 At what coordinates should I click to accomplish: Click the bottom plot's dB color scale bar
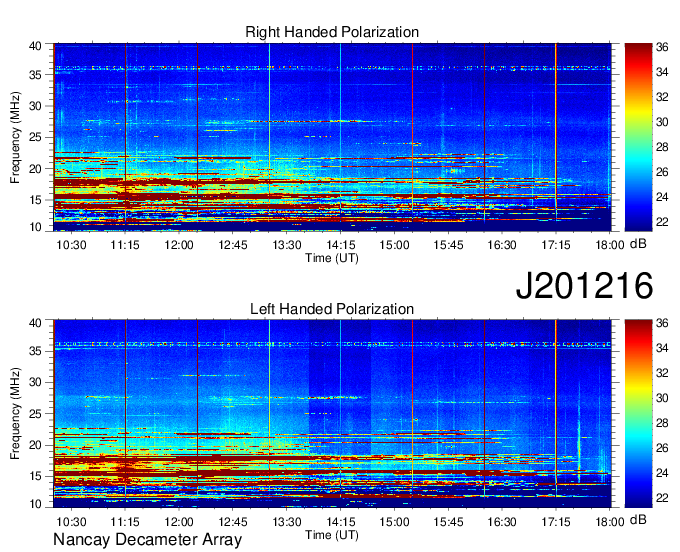638,414
